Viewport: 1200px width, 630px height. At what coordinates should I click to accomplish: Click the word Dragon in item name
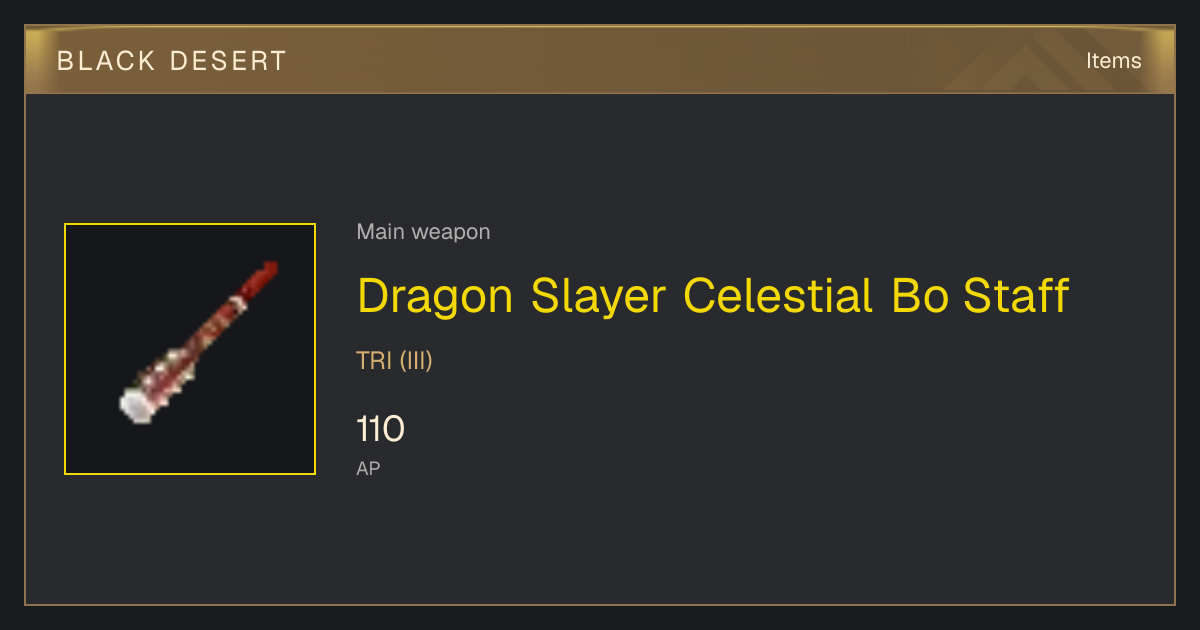pos(435,296)
